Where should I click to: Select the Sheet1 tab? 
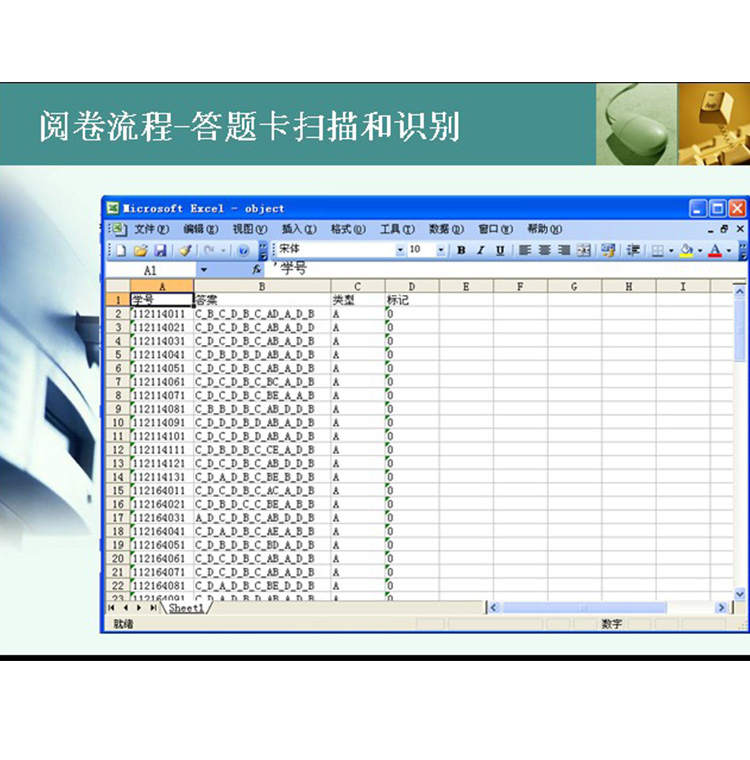click(x=186, y=608)
